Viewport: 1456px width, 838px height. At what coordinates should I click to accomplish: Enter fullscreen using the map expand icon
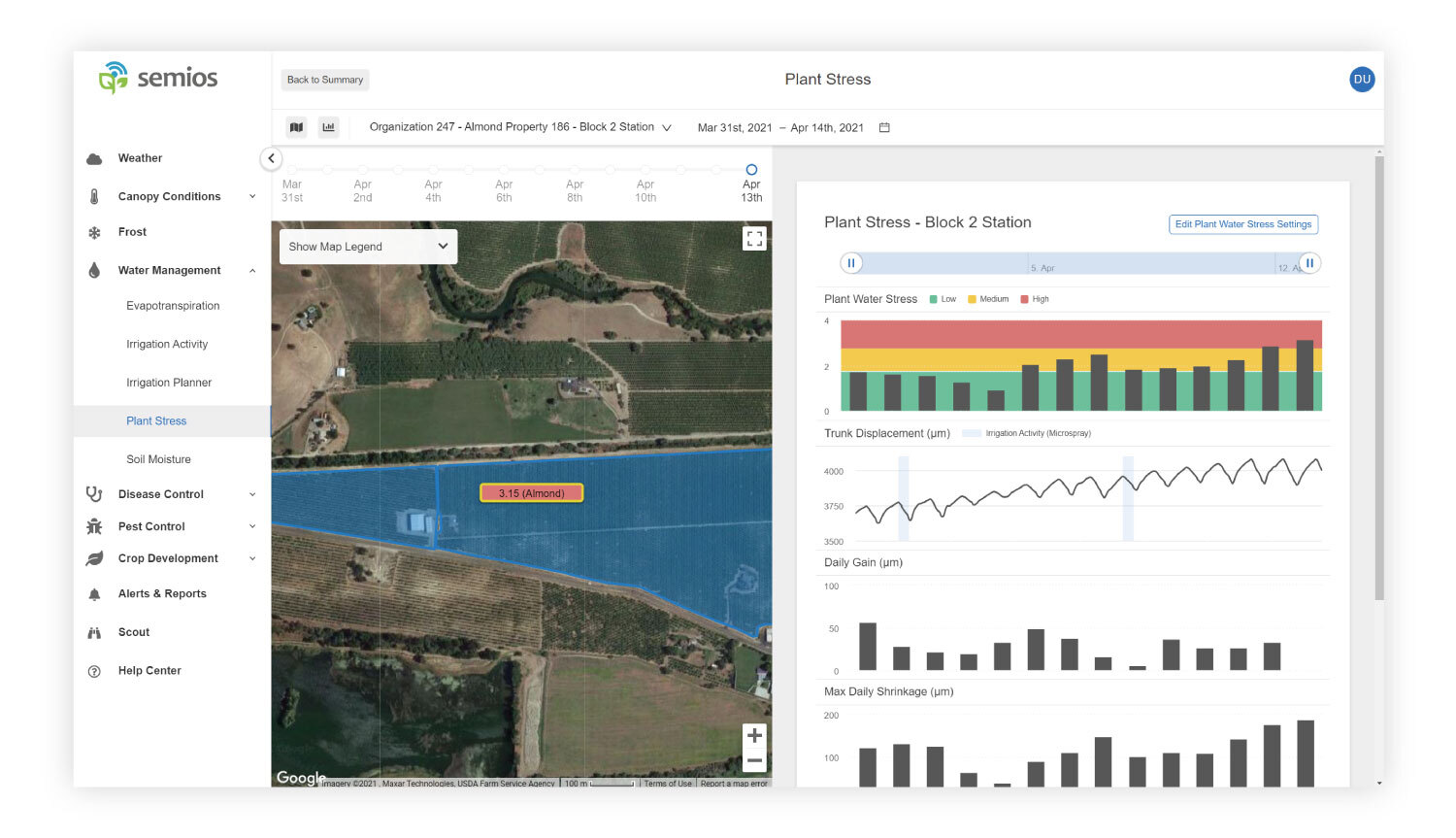pyautogui.click(x=754, y=238)
